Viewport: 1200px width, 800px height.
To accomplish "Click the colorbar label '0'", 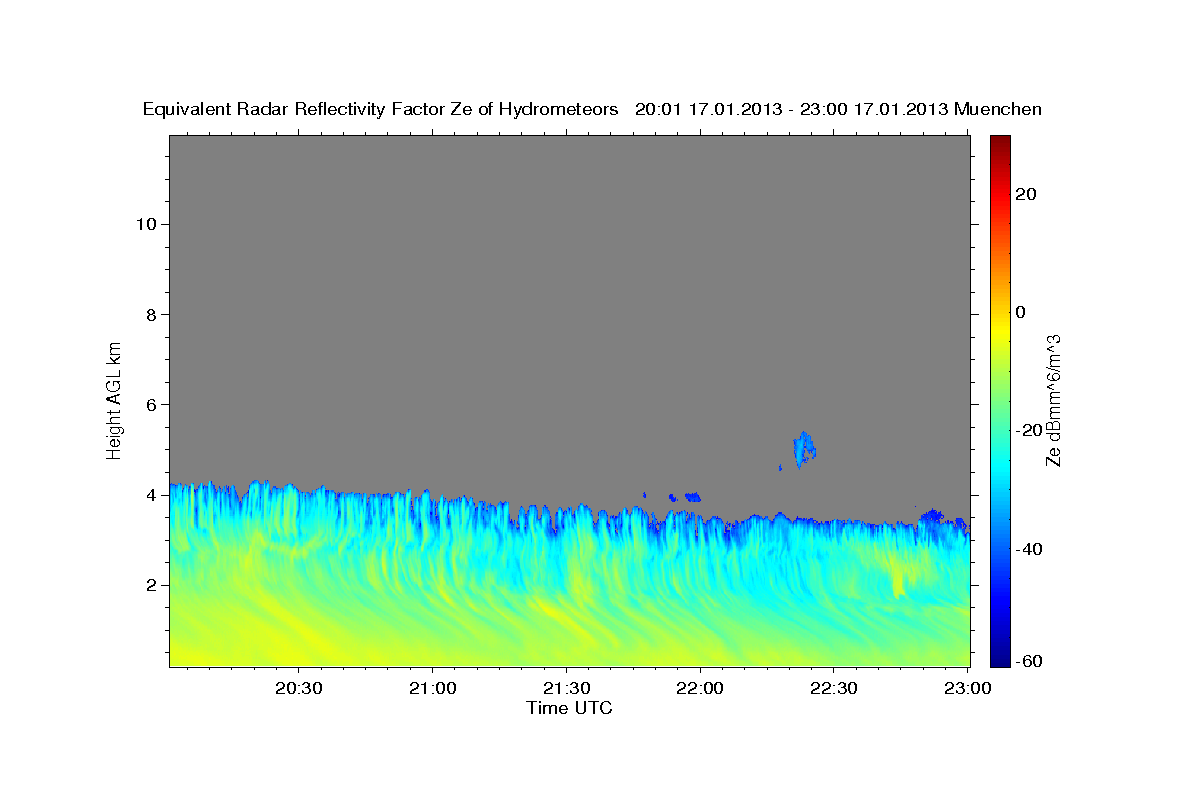I will point(1021,312).
